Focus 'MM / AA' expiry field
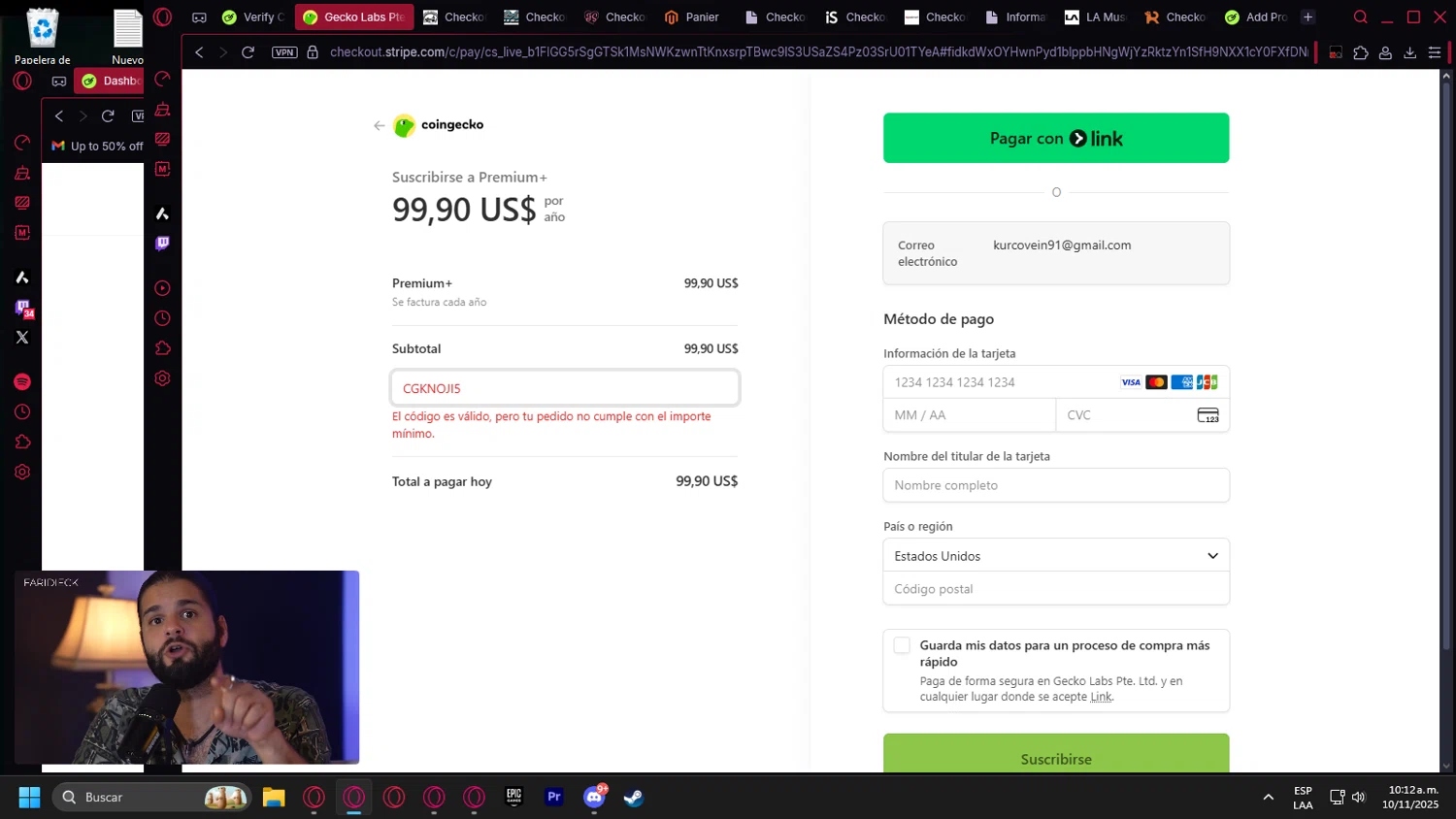This screenshot has width=1456, height=819. 969,415
